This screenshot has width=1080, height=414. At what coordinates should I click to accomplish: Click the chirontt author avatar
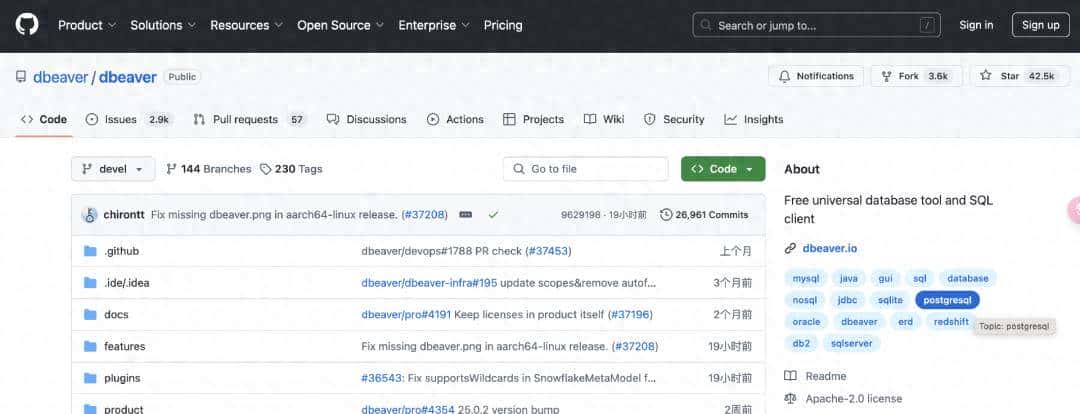89,214
